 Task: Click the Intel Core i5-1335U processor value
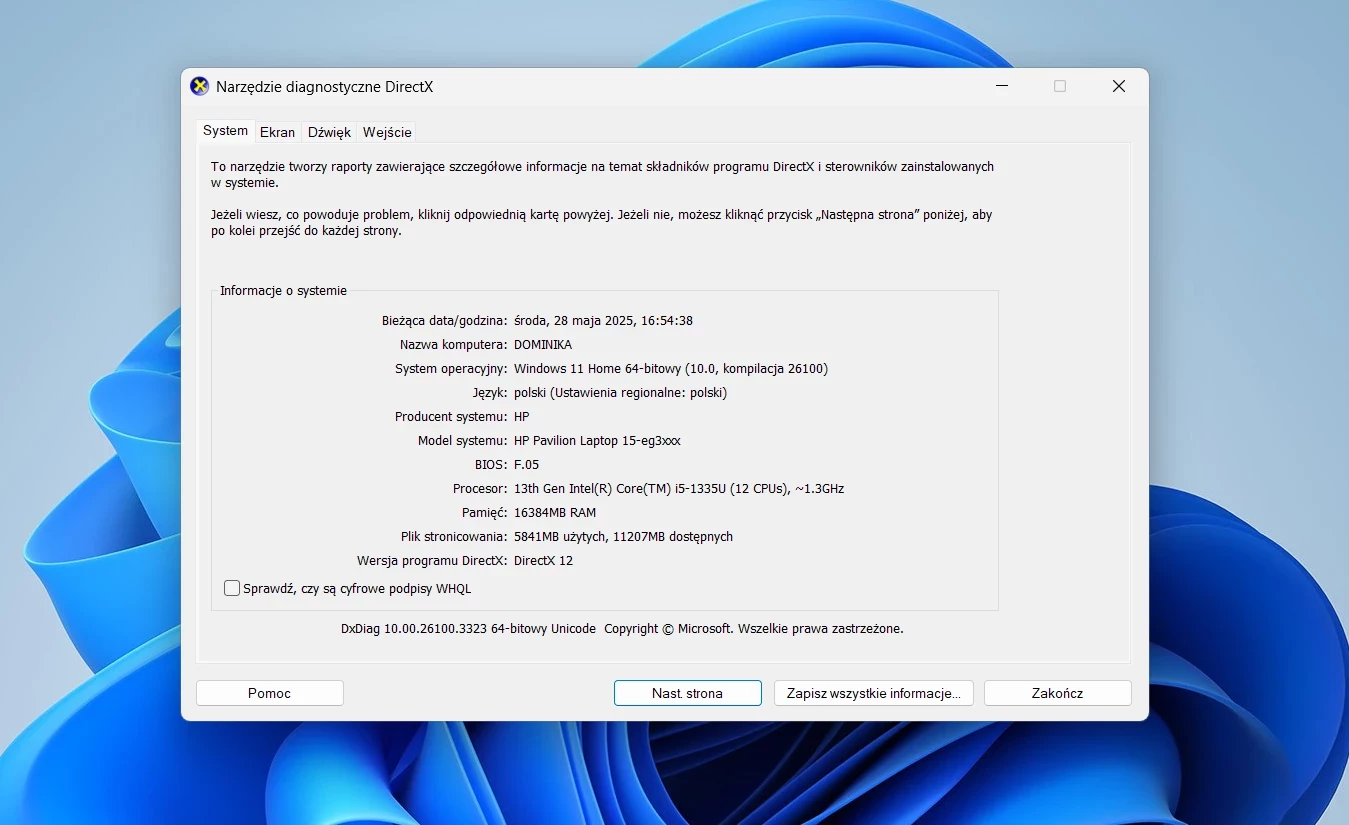click(x=679, y=489)
